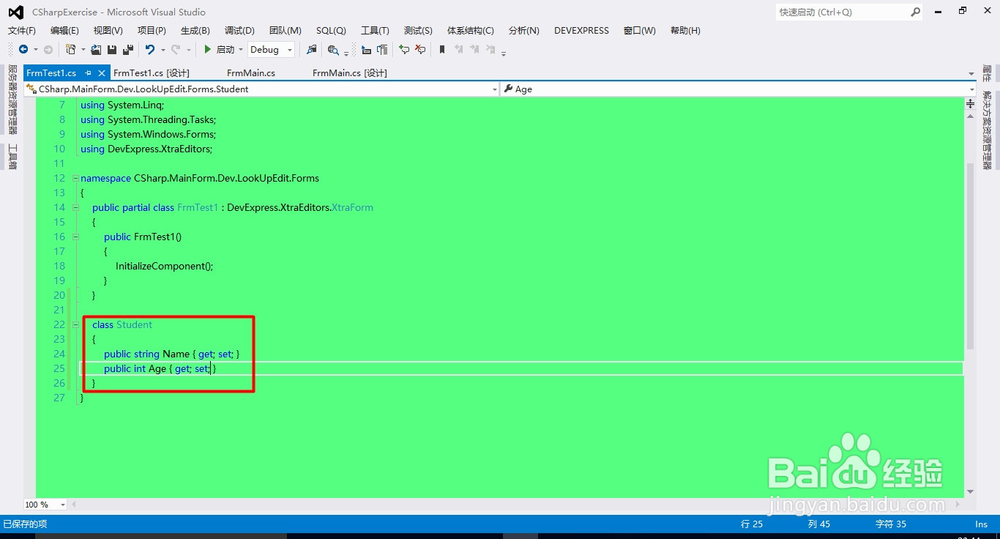Click the clear bookmarks icon
The width and height of the screenshot is (1000, 539).
(x=490, y=49)
